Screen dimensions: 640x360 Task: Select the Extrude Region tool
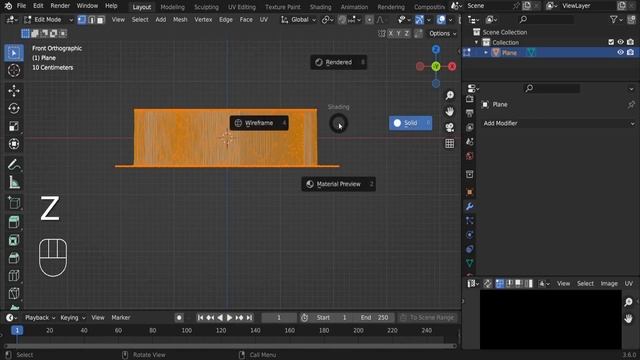tap(14, 222)
